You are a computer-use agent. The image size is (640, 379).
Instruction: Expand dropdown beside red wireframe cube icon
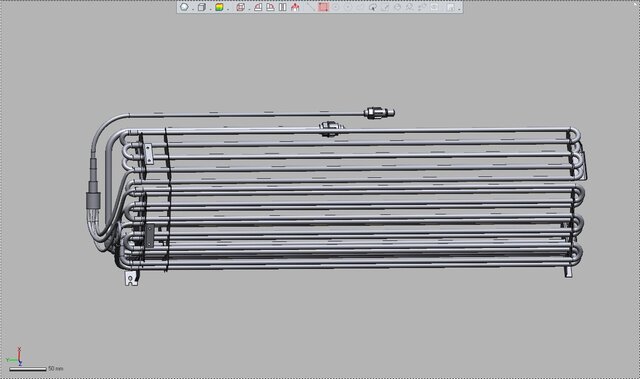(249, 9)
